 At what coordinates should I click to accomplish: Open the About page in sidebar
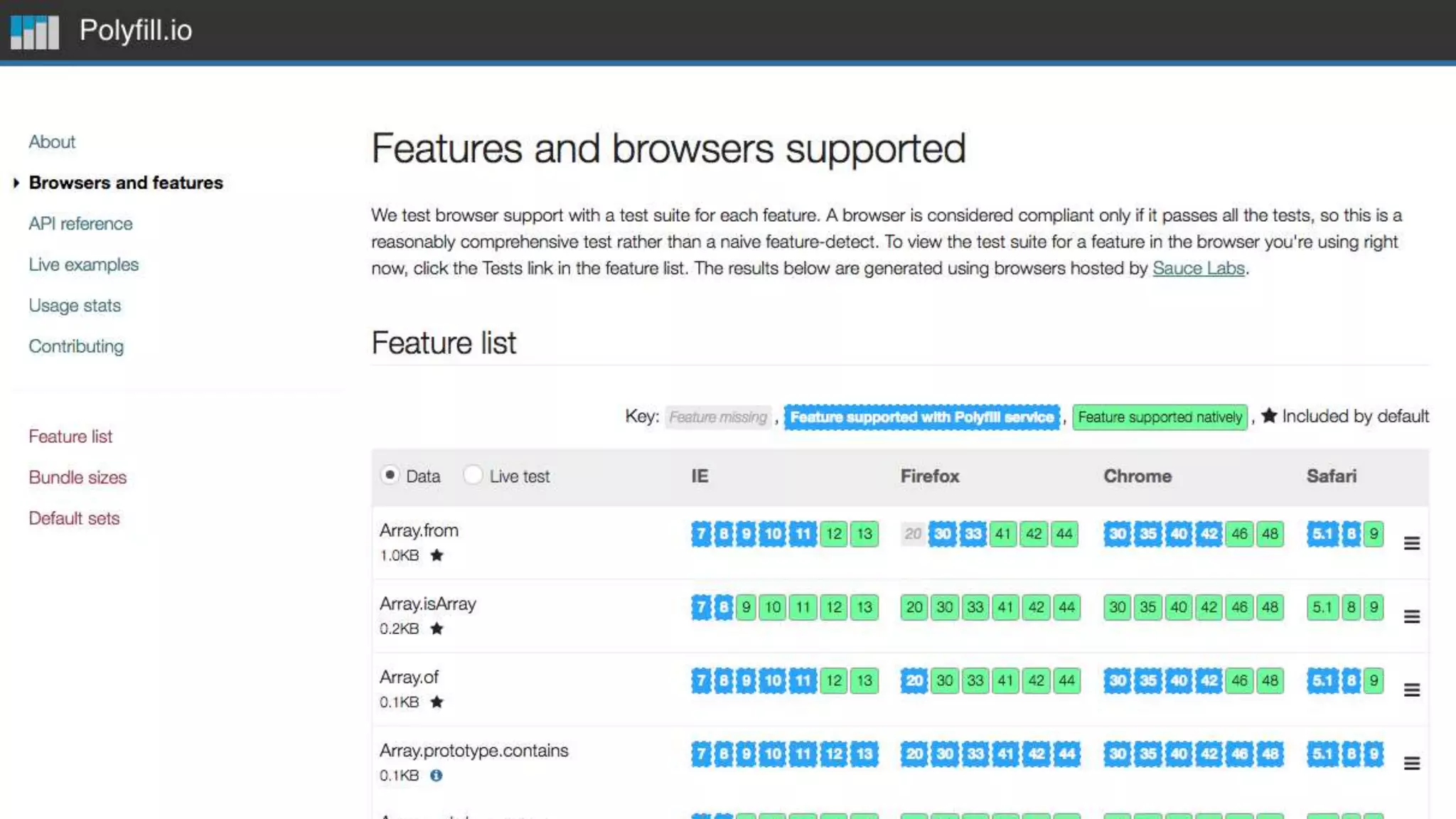52,141
